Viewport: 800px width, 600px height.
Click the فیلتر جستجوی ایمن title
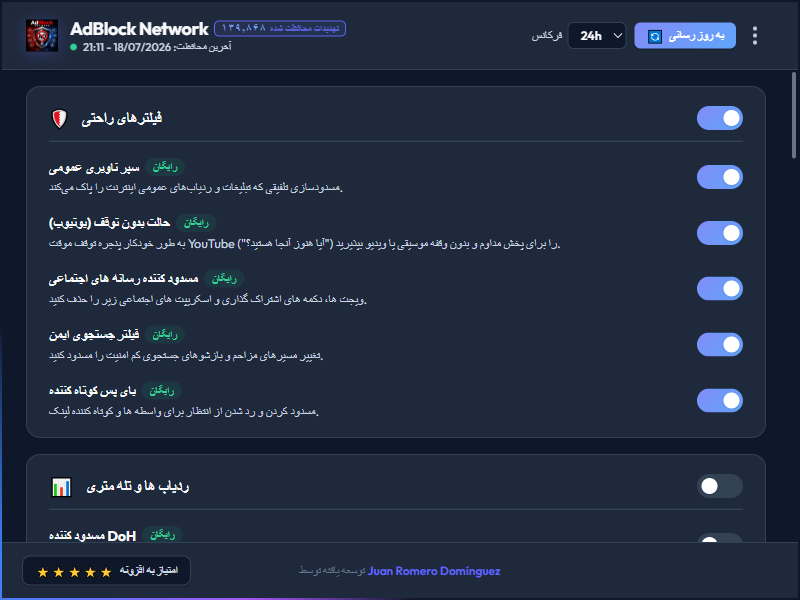[x=94, y=335]
